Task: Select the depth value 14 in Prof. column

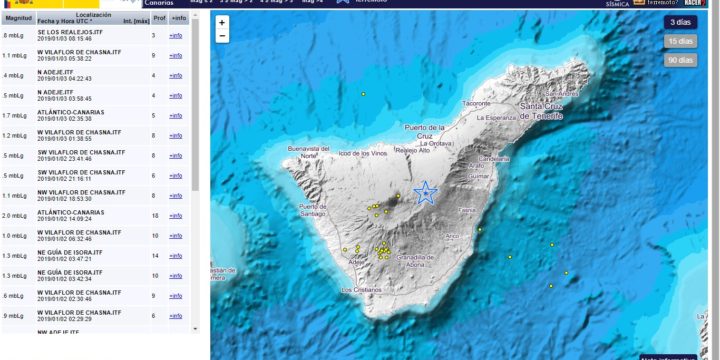Action: [155, 256]
